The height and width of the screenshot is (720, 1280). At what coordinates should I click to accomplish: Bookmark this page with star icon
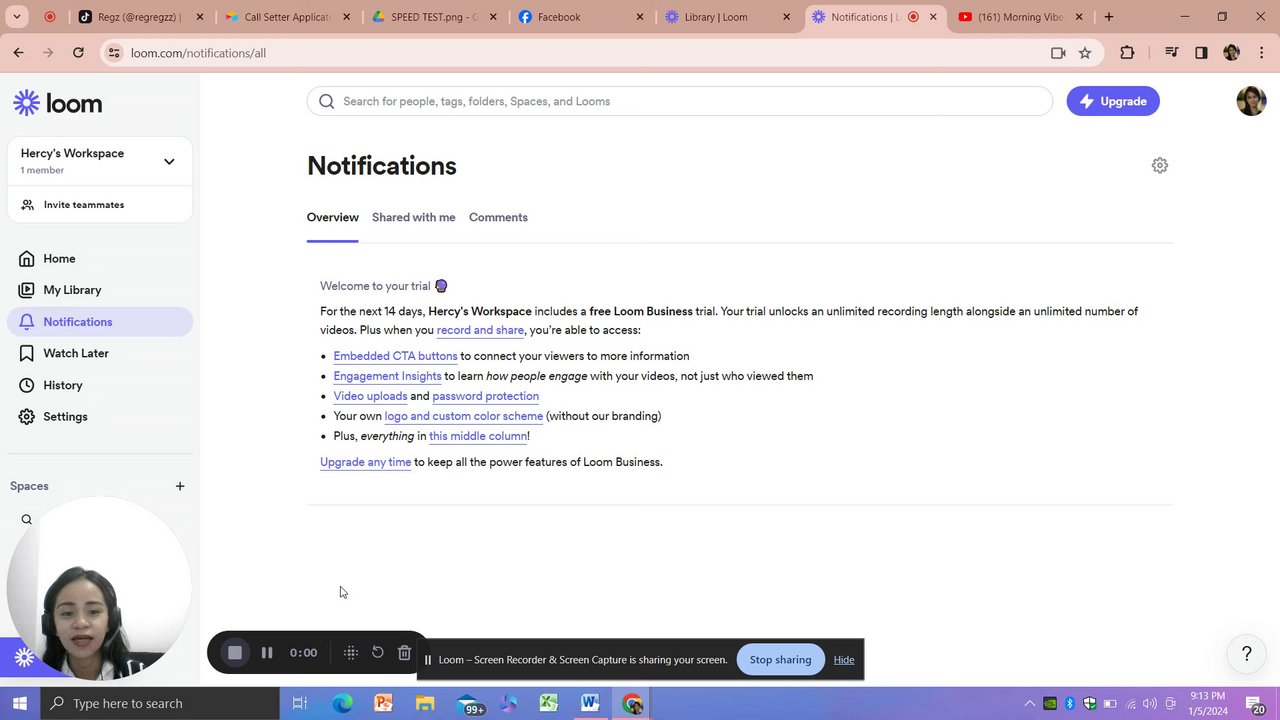point(1085,53)
